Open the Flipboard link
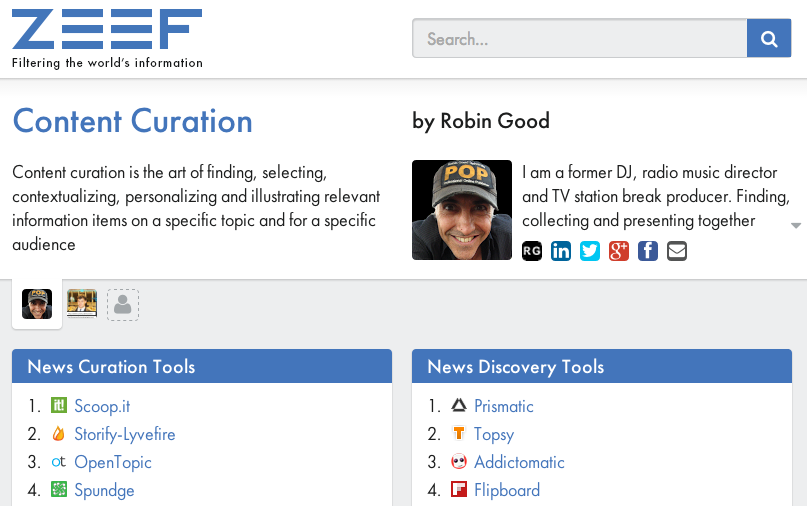The height and width of the screenshot is (506, 807). point(506,490)
